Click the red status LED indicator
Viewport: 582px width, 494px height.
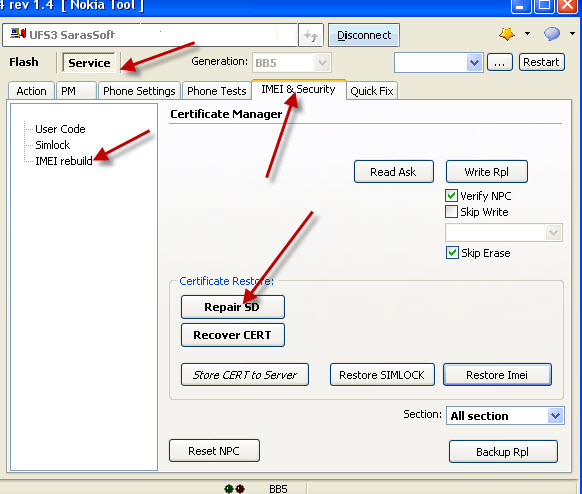point(240,489)
